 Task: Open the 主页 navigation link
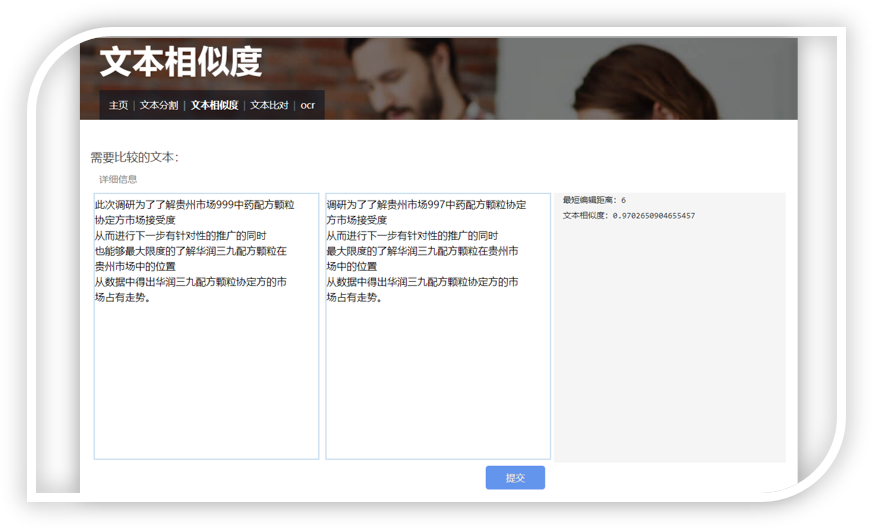[x=118, y=105]
